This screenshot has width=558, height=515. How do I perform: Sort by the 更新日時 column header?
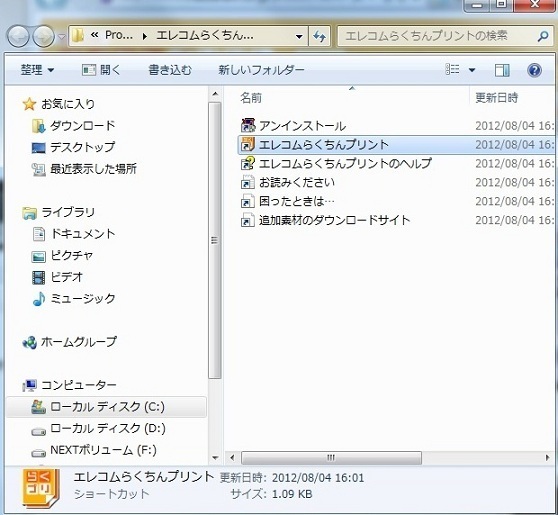pyautogui.click(x=496, y=98)
